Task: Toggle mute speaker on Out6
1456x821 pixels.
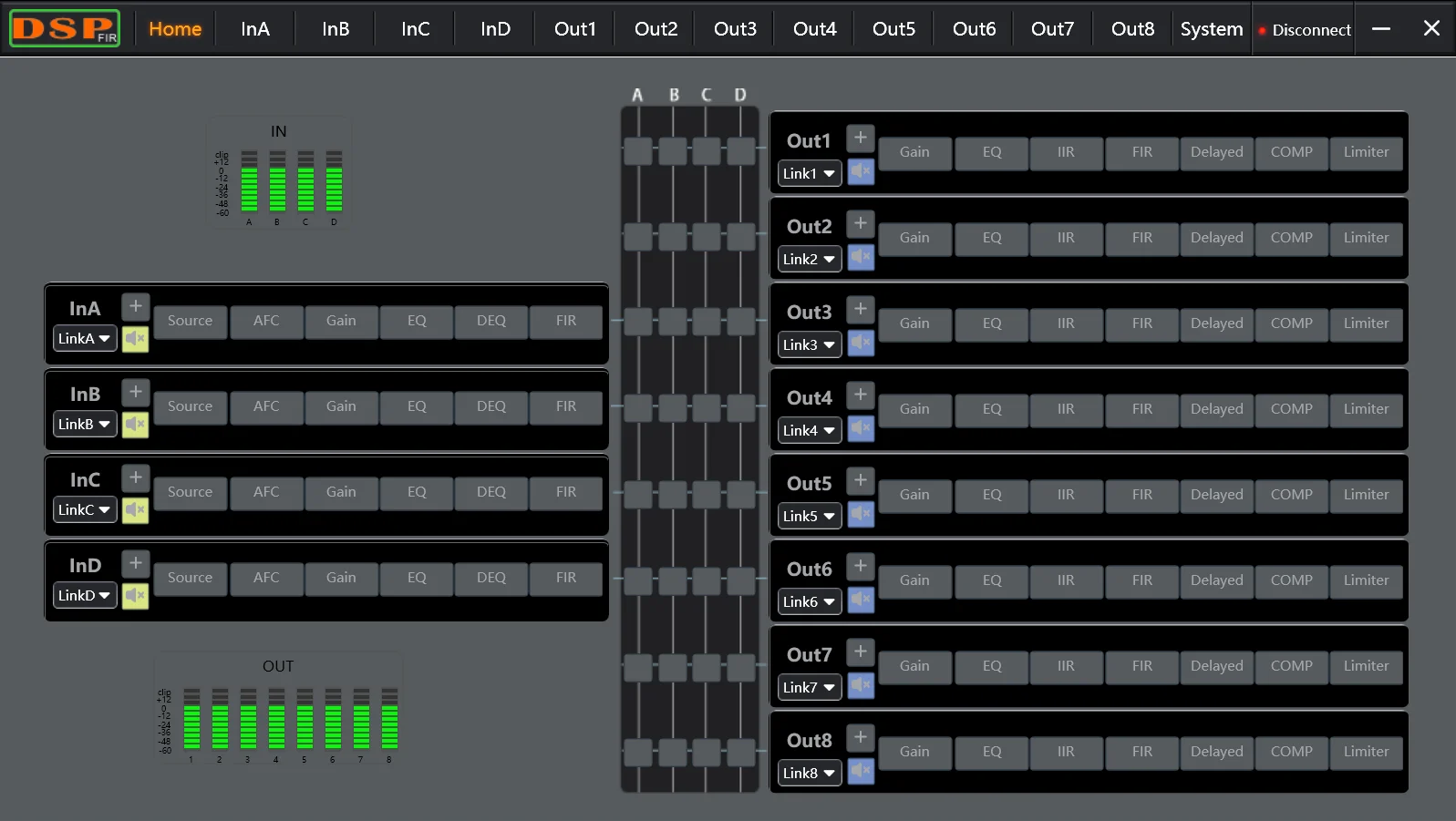Action: point(860,600)
